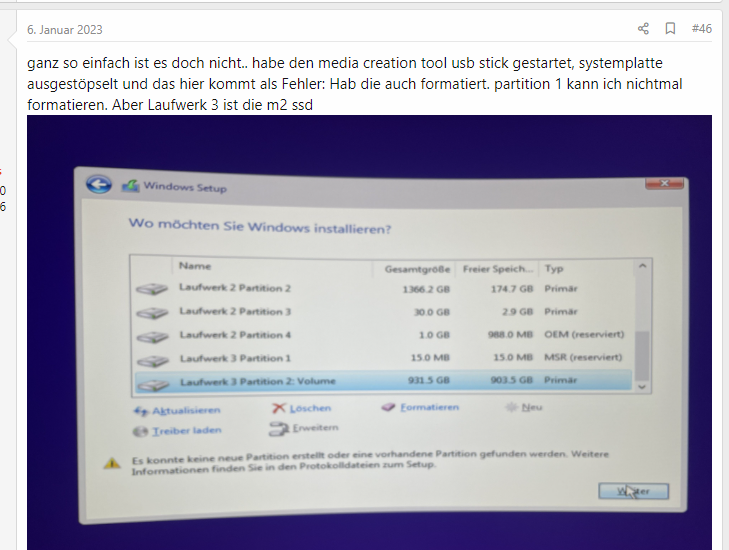Select row Laufwerk 2 Partition 4

tap(383, 335)
